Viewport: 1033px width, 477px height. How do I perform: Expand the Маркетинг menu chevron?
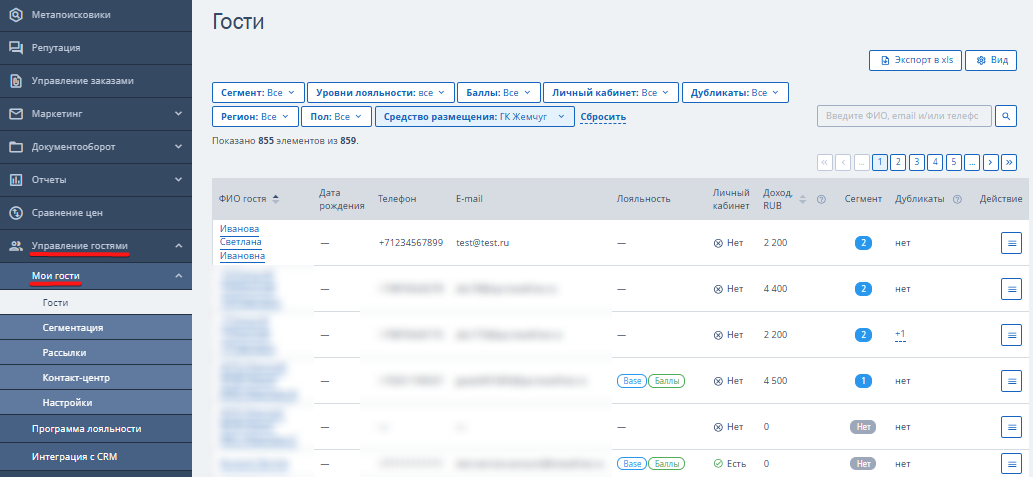coord(179,114)
